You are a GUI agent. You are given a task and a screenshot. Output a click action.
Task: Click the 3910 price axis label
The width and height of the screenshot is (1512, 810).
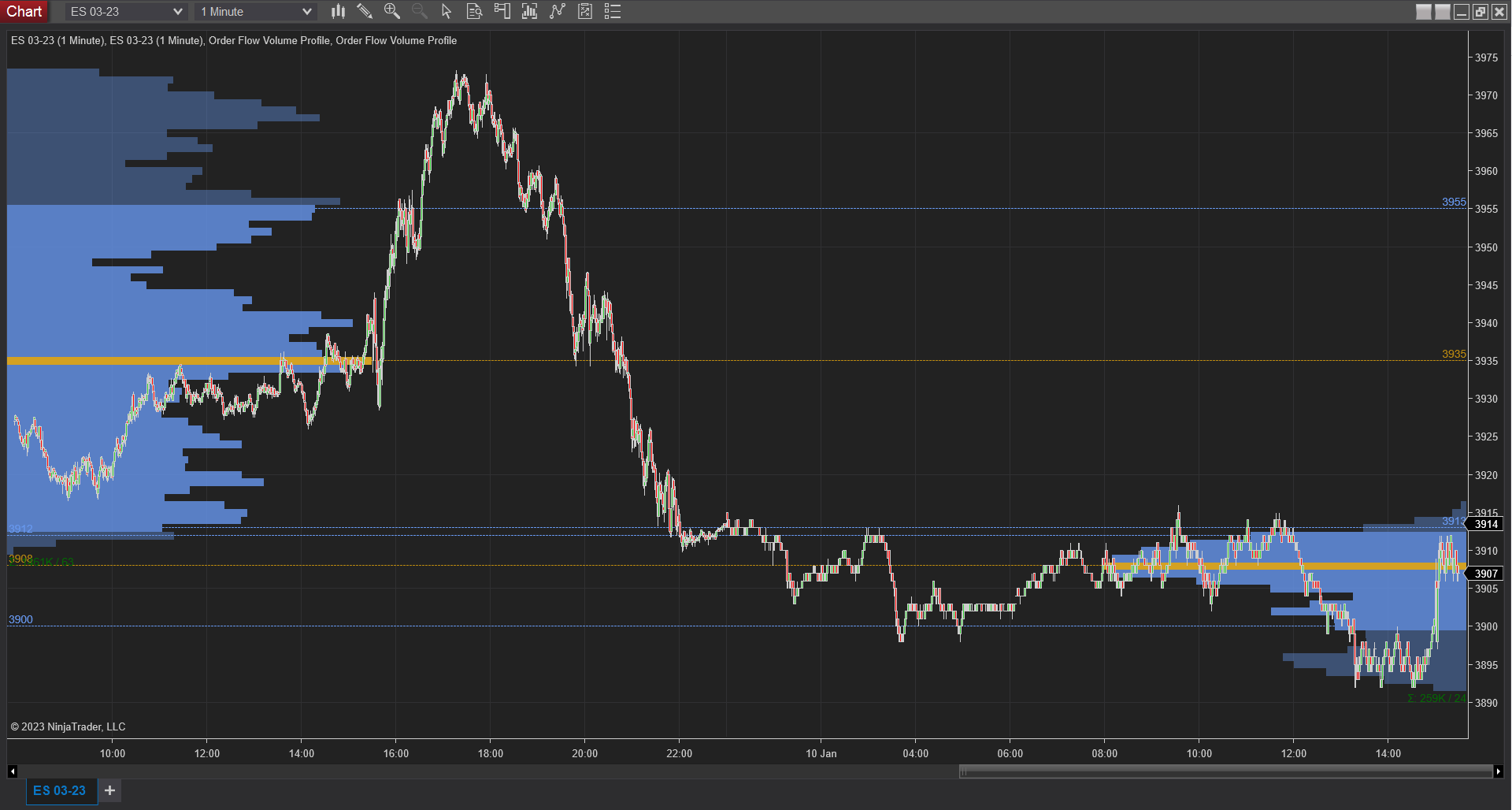1487,551
